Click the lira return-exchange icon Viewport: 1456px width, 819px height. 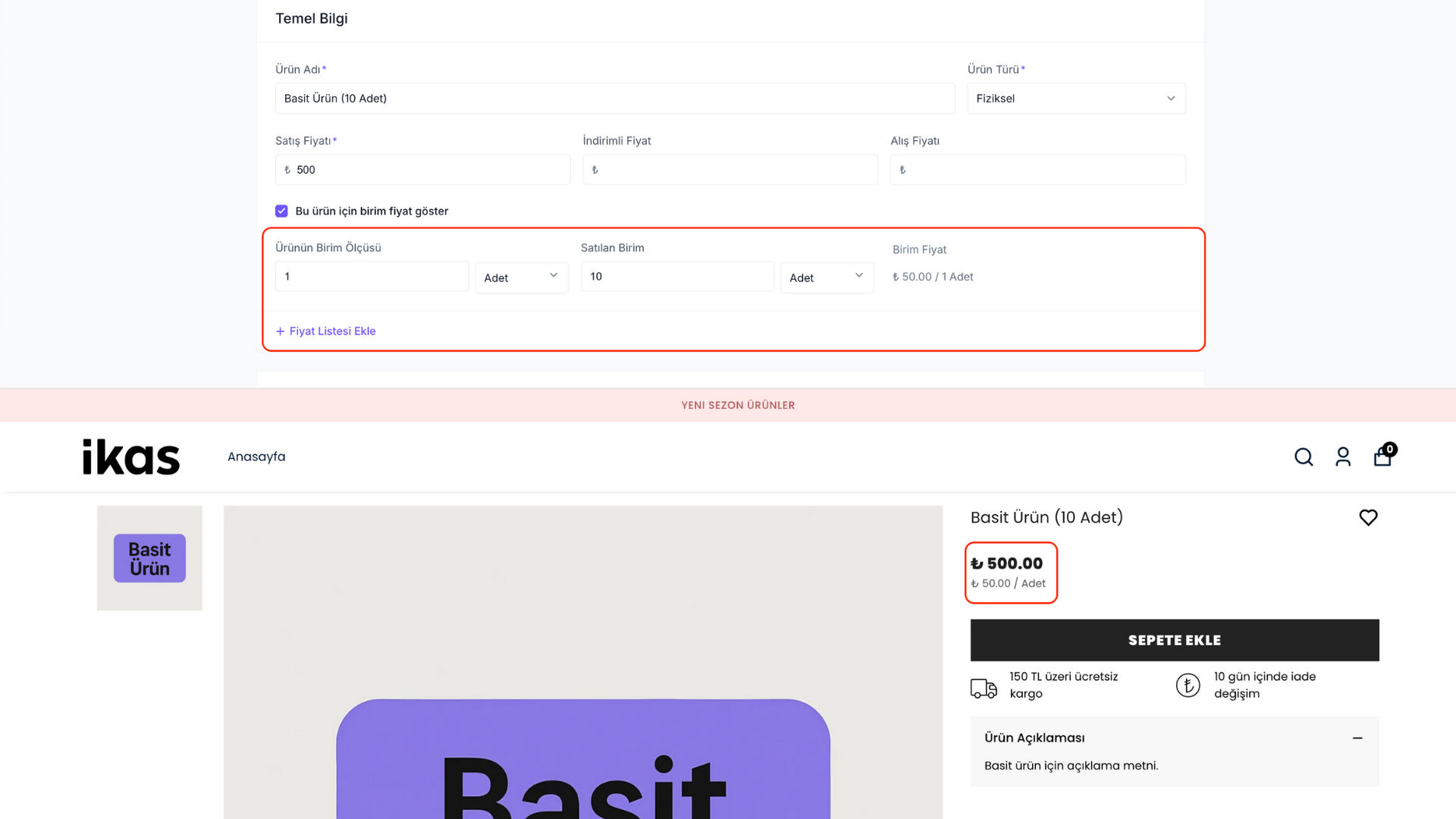pos(1188,686)
